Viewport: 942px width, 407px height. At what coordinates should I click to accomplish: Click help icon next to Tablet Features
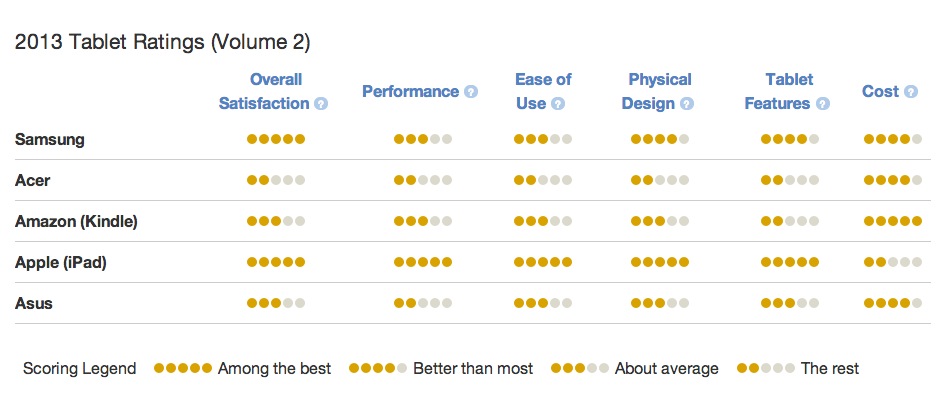click(822, 103)
